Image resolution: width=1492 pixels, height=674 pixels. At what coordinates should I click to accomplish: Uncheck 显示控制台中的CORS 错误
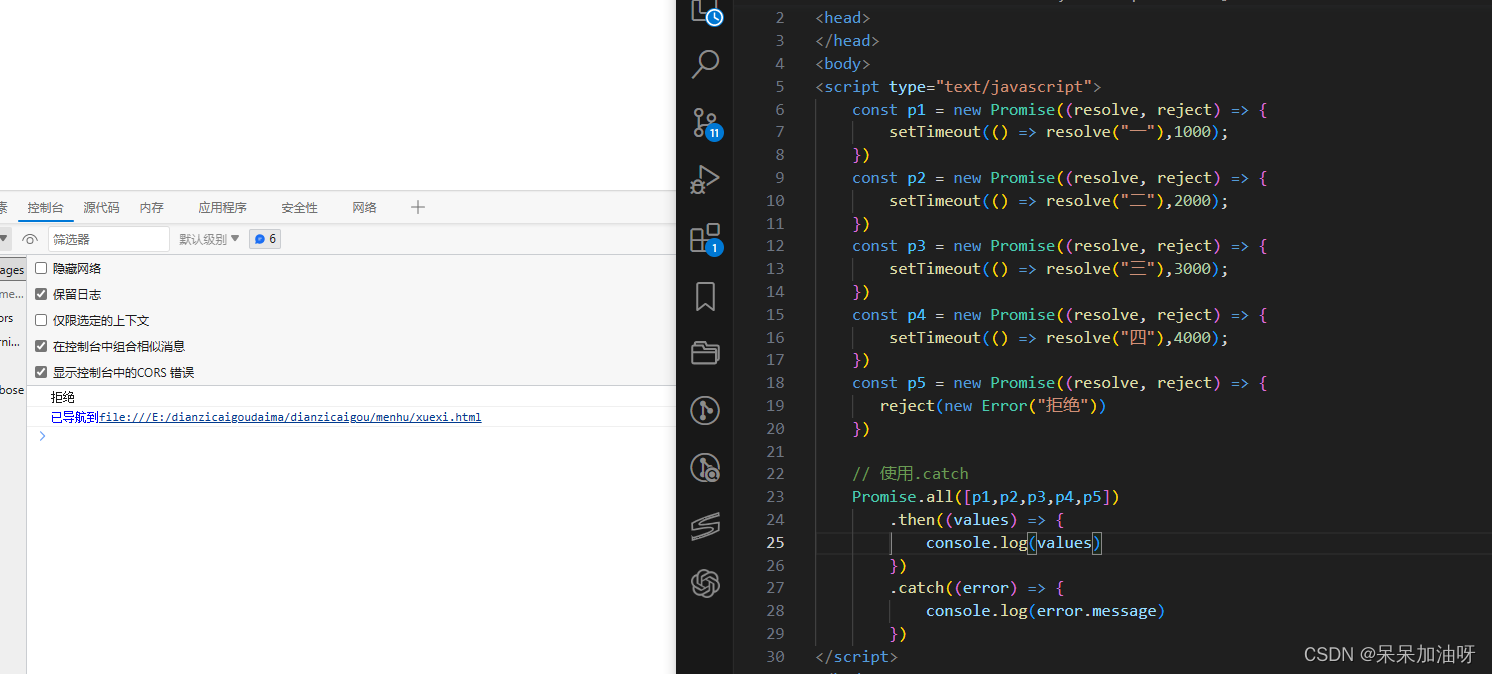pos(41,372)
